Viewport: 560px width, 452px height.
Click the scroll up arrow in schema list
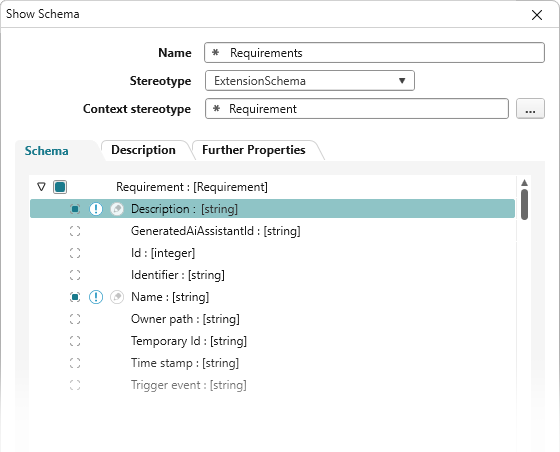[524, 182]
